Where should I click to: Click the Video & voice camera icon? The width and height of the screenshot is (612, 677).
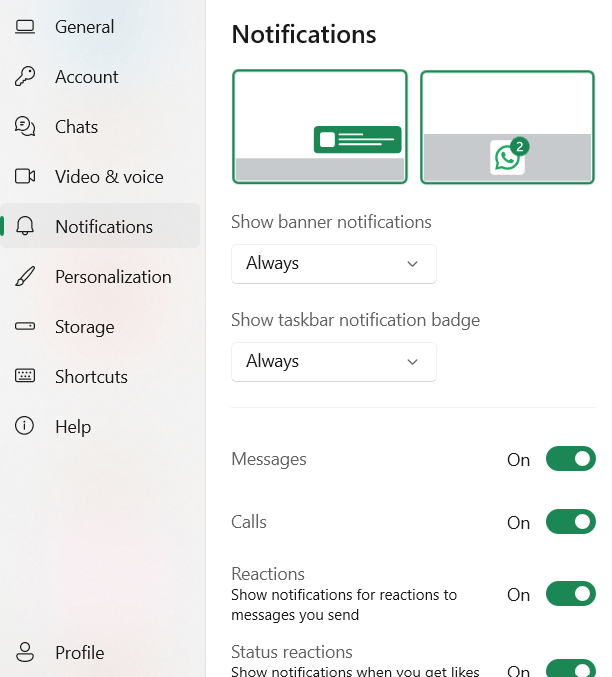tap(25, 177)
